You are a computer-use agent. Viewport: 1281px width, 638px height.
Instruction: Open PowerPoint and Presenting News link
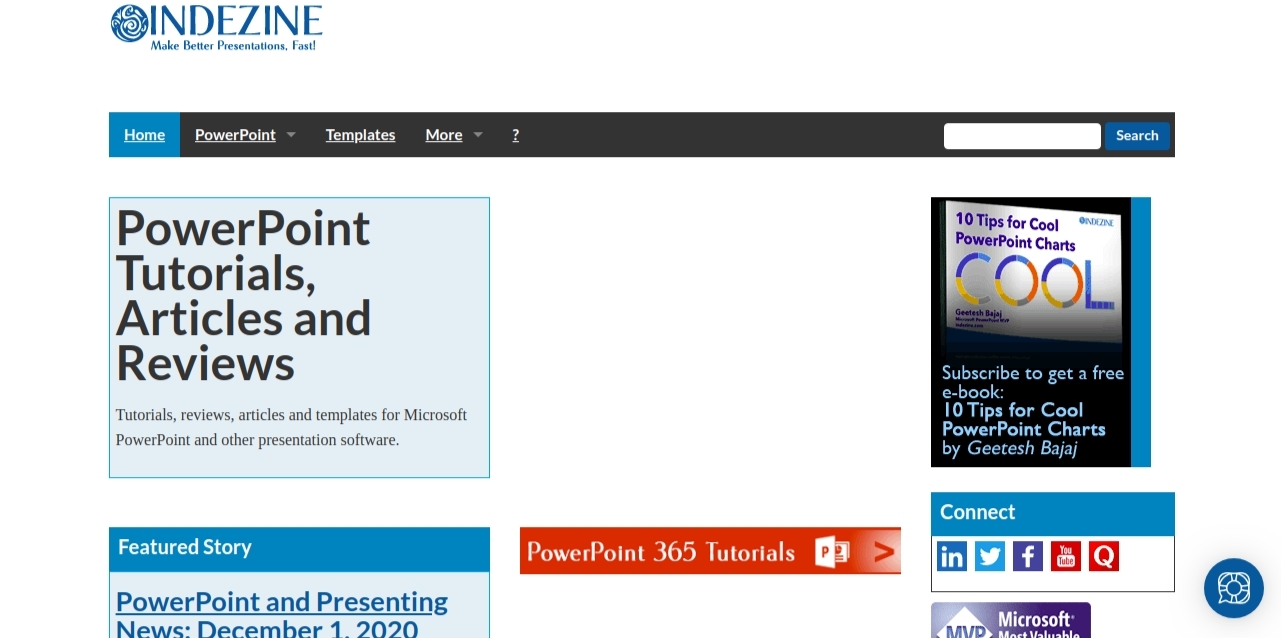point(282,615)
